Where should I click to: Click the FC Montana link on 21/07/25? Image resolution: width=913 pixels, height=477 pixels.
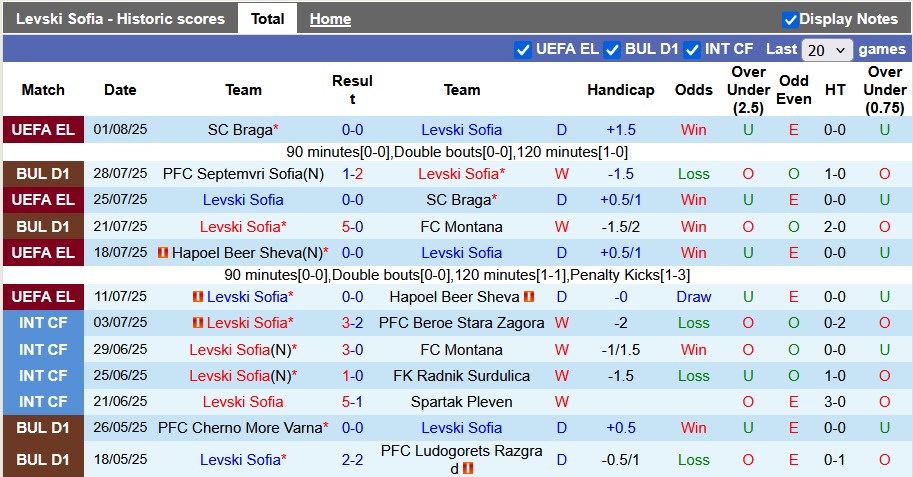(461, 227)
